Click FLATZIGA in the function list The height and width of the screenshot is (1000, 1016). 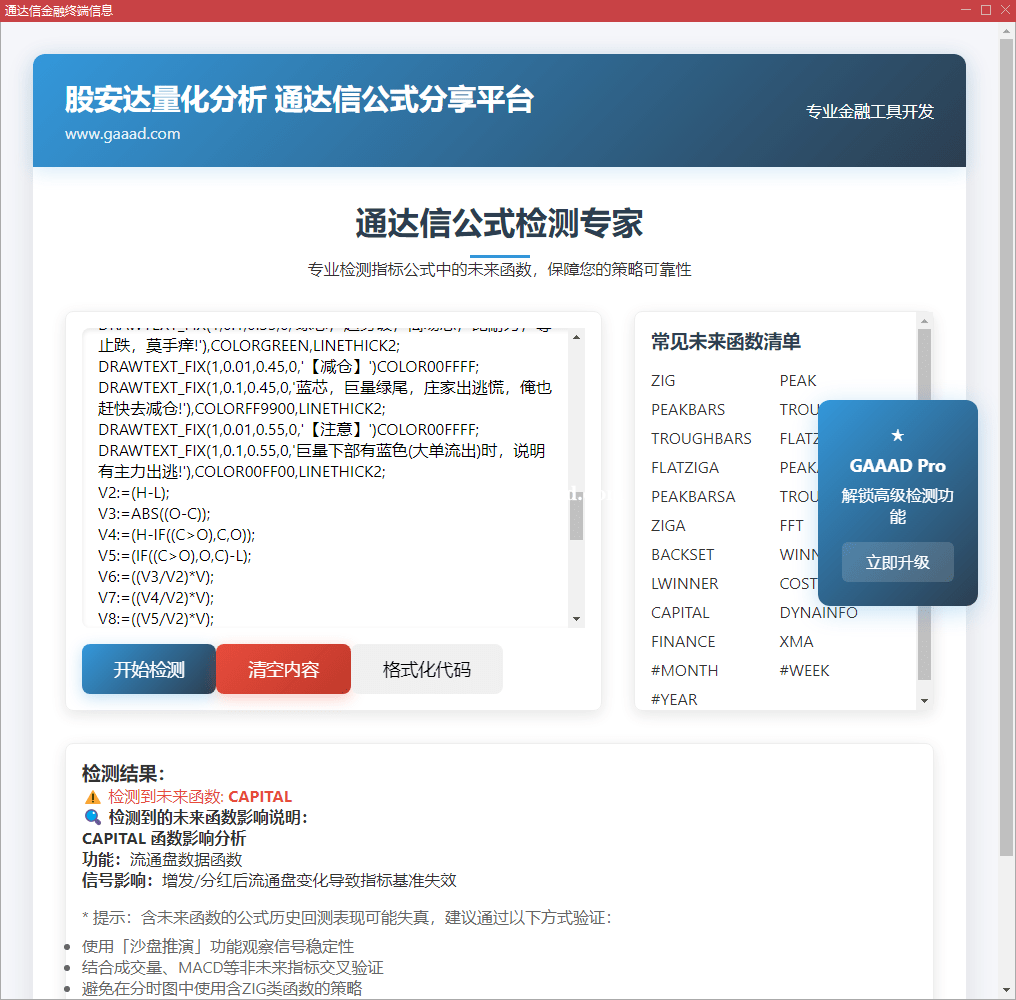coord(685,467)
